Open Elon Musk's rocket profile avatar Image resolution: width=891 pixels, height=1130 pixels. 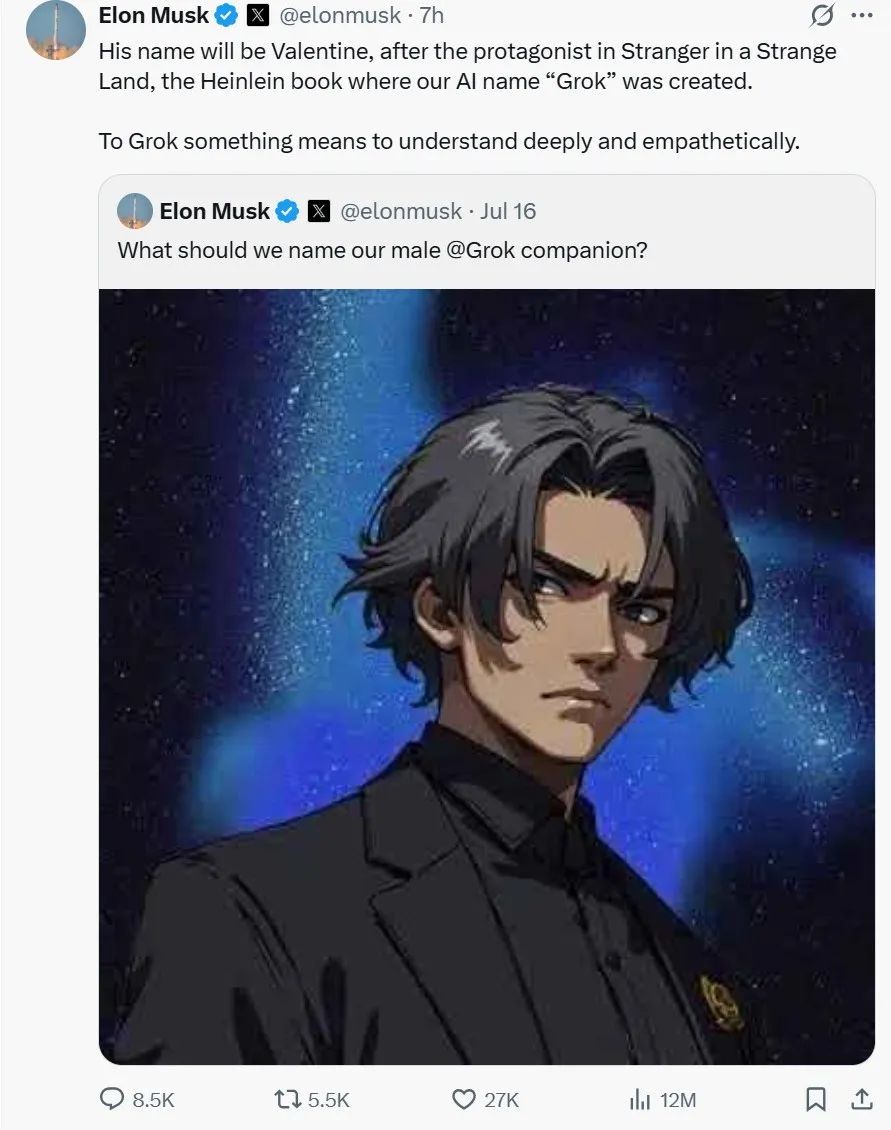click(56, 30)
